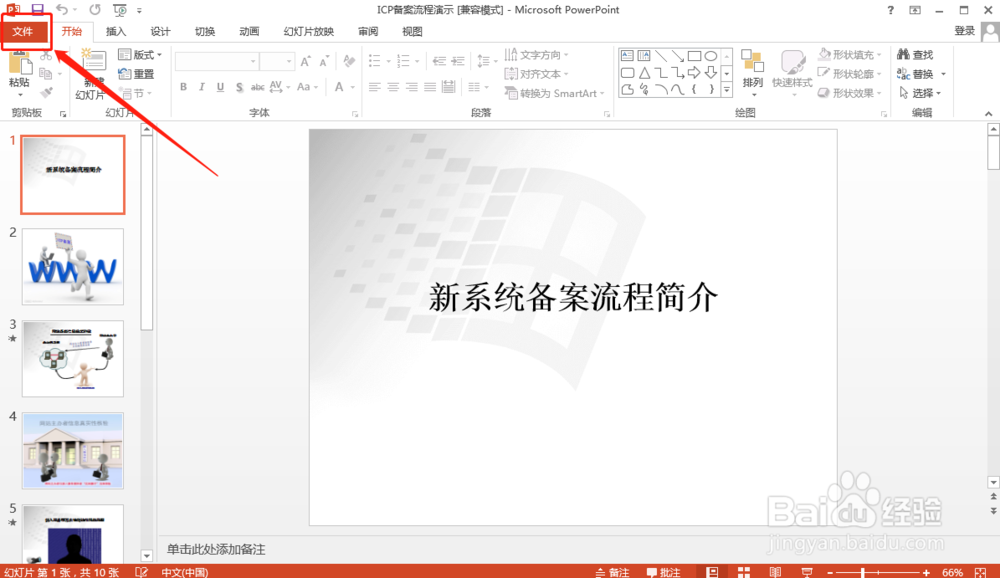Click the 登录 (Sign in) link
This screenshot has height=578, width=1000.
[x=963, y=31]
